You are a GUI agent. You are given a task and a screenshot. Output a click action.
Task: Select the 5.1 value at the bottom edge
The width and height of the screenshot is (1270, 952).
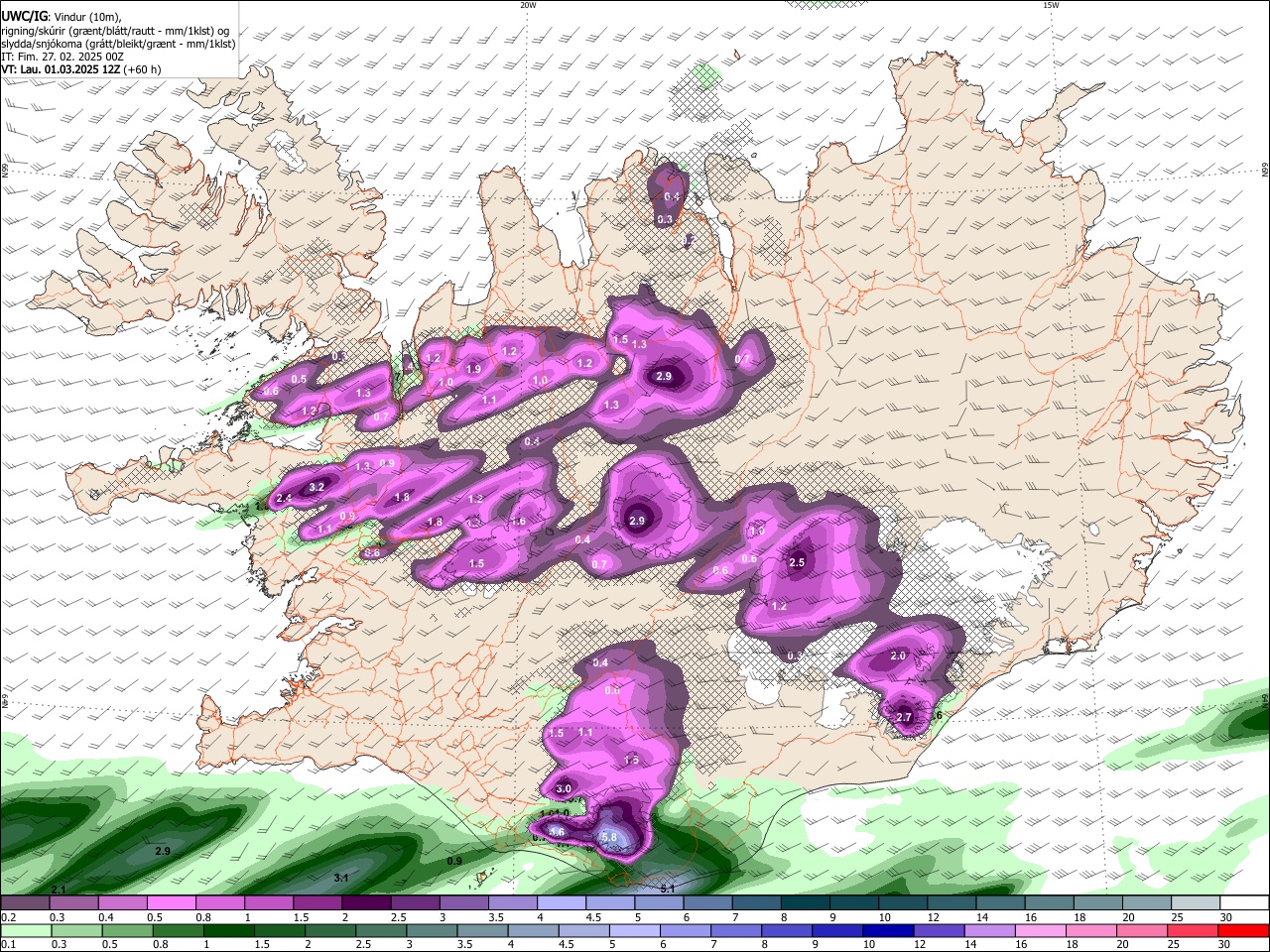[668, 889]
